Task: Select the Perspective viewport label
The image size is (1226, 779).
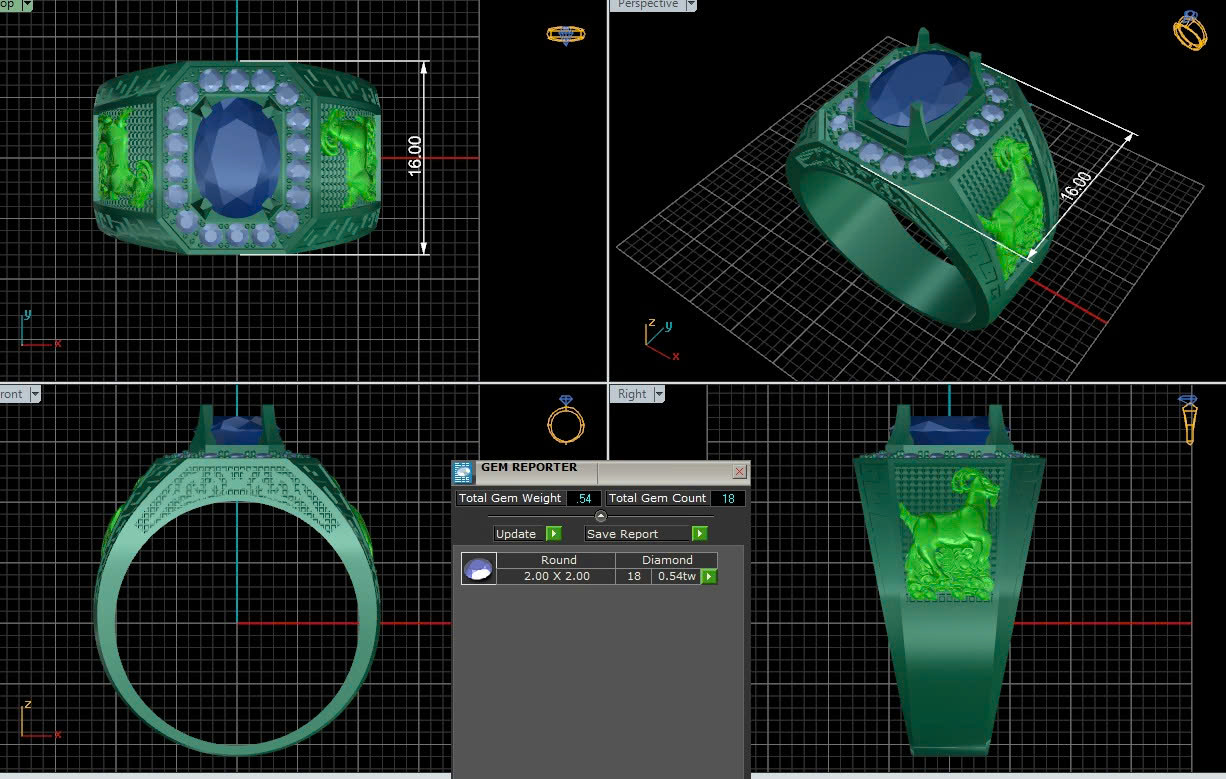Action: click(x=647, y=5)
